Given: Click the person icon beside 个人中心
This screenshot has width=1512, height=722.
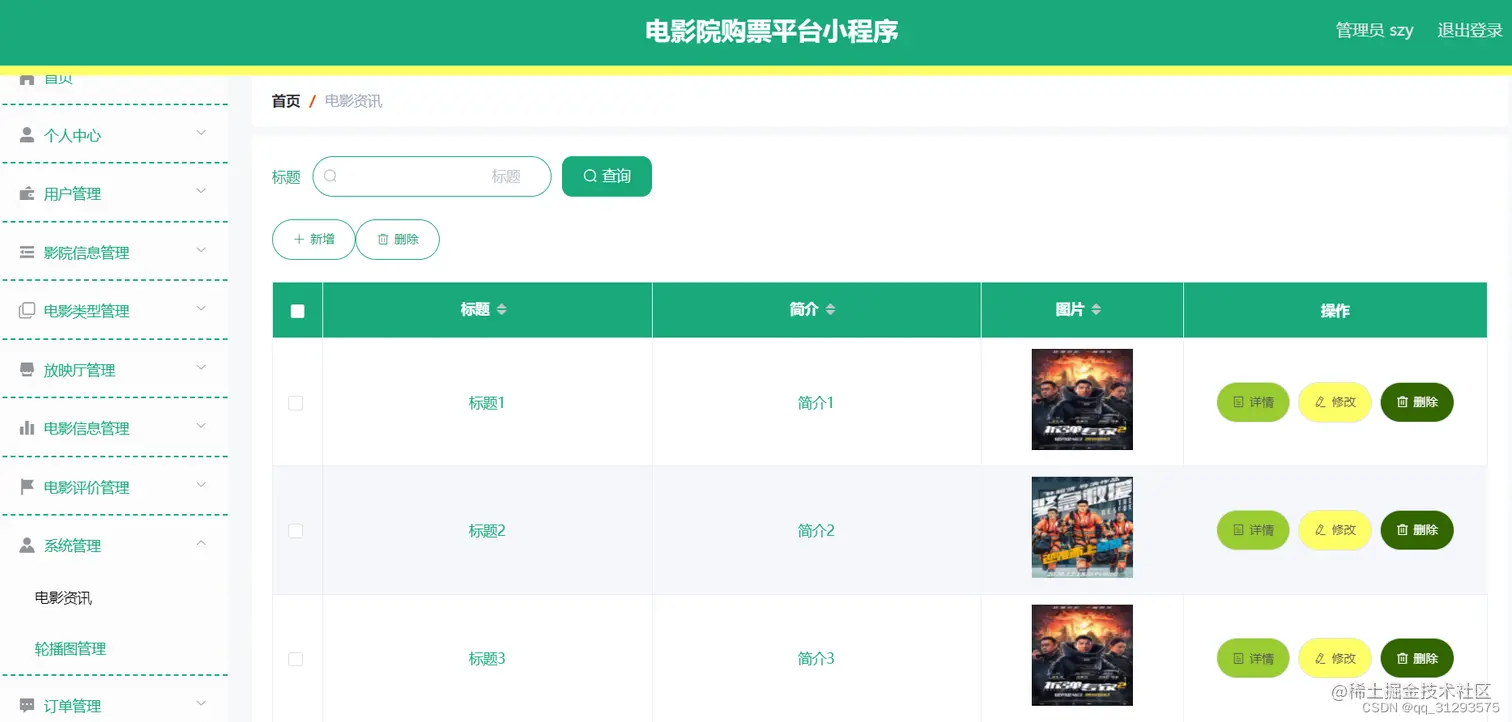Looking at the screenshot, I should [27, 135].
